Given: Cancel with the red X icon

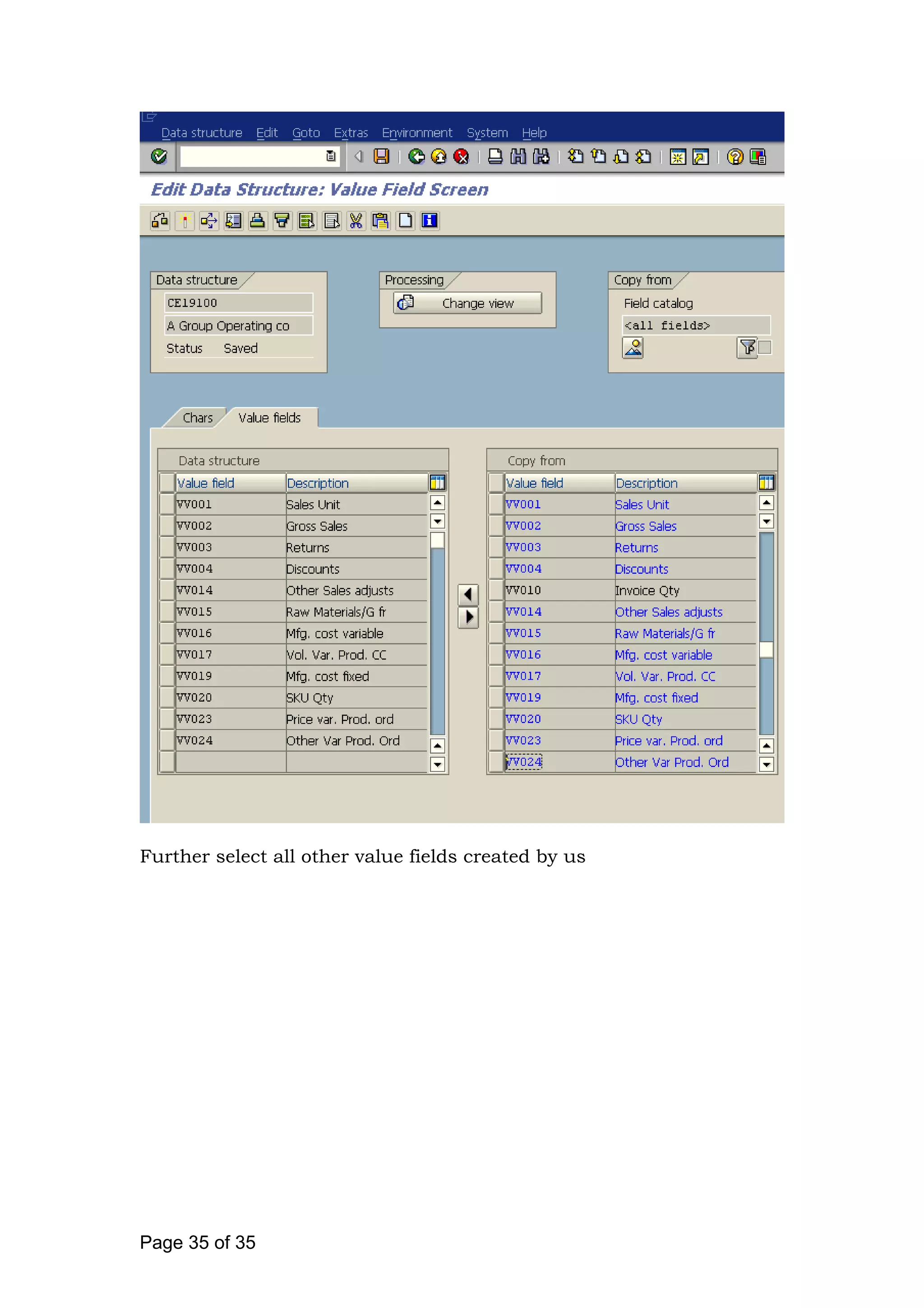Looking at the screenshot, I should (x=461, y=156).
